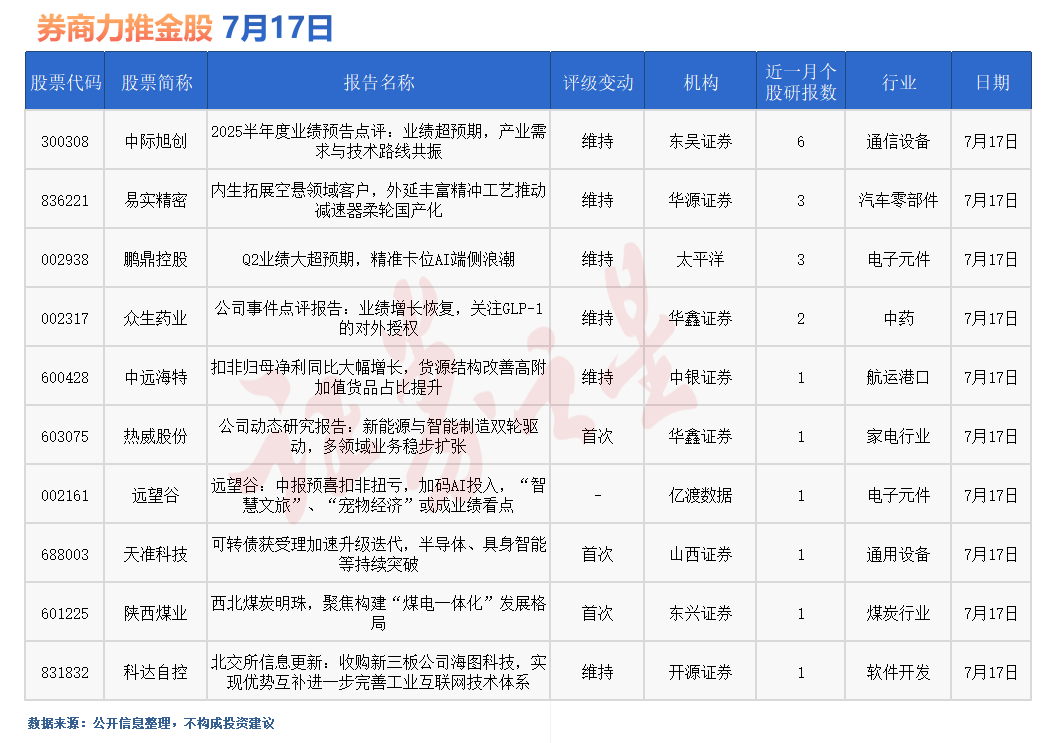Click the 评级变动 column header
1050x743 pixels.
(598, 82)
